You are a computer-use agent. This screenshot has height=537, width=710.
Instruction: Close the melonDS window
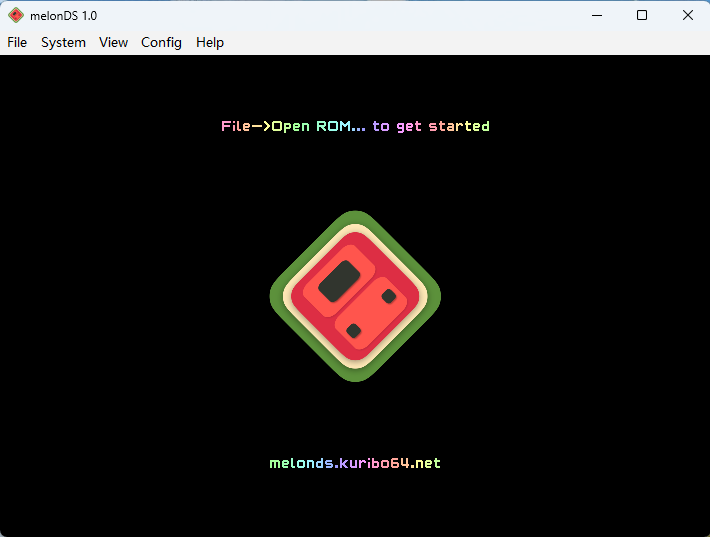[x=687, y=15]
